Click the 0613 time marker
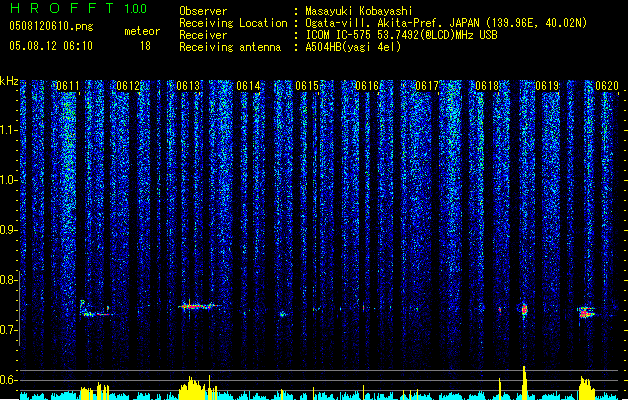Viewport: 629px width, 400px height. point(188,86)
